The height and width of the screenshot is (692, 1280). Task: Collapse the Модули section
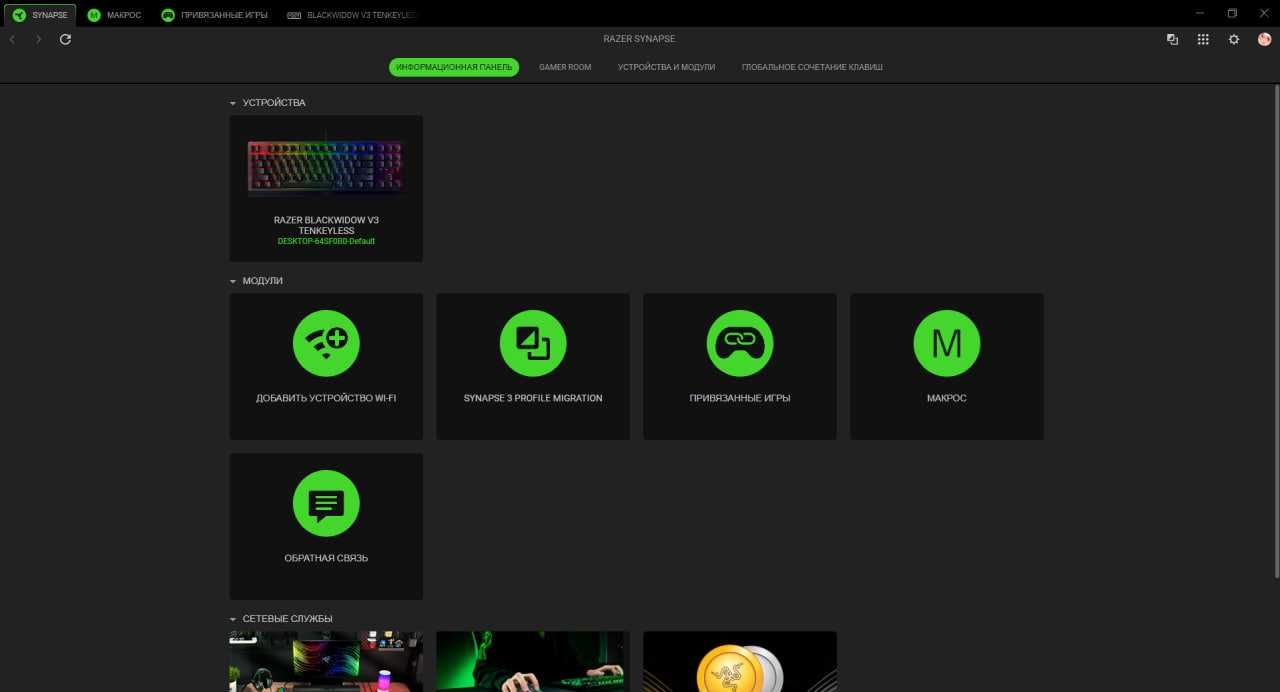[x=233, y=281]
